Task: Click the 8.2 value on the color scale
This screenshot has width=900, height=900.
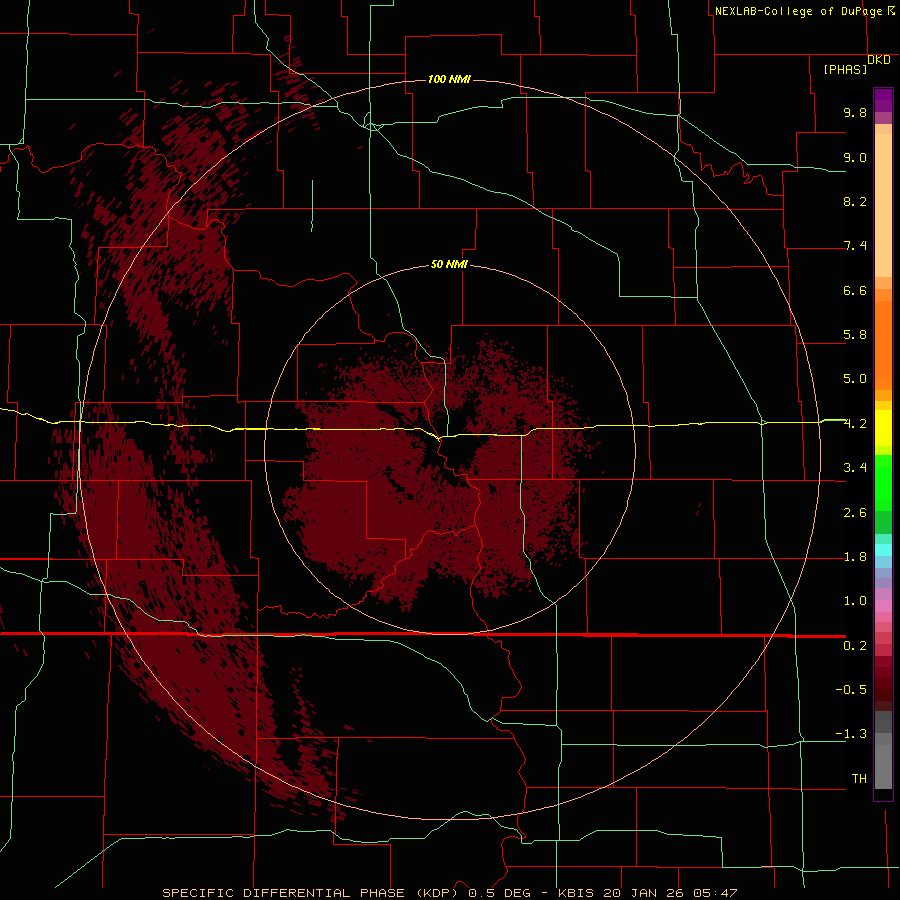Action: tap(855, 201)
